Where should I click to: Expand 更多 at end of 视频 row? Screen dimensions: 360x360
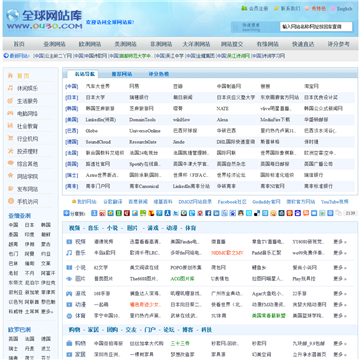340,242
